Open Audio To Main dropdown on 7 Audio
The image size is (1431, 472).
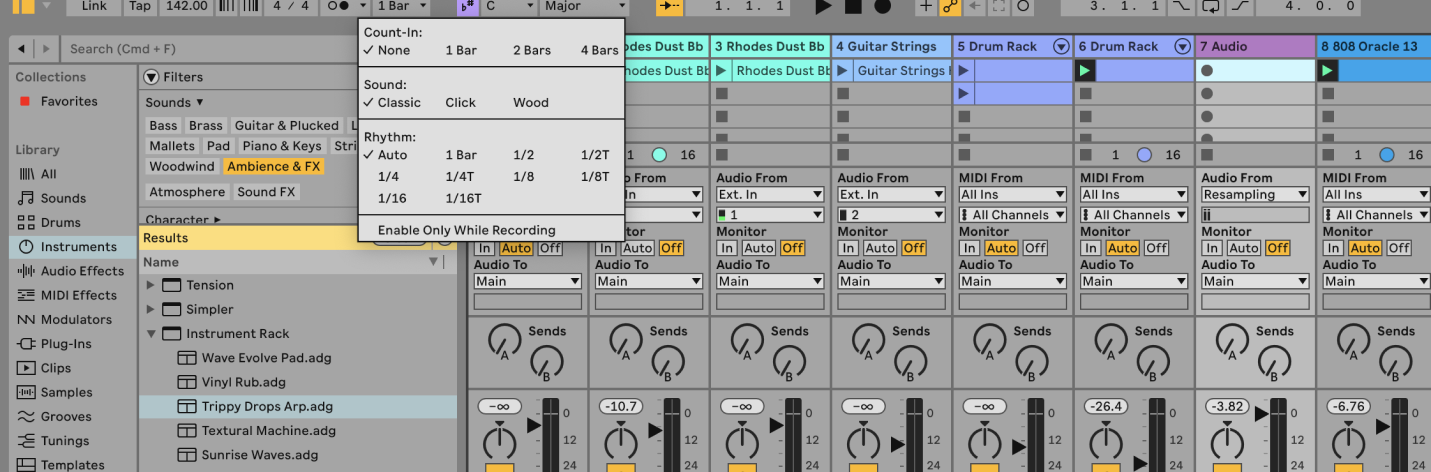(x=1255, y=281)
